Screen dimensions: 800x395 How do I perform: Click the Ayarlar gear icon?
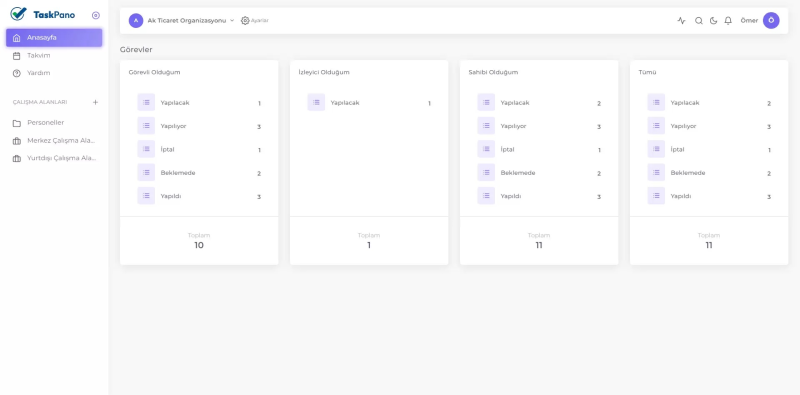pos(245,20)
